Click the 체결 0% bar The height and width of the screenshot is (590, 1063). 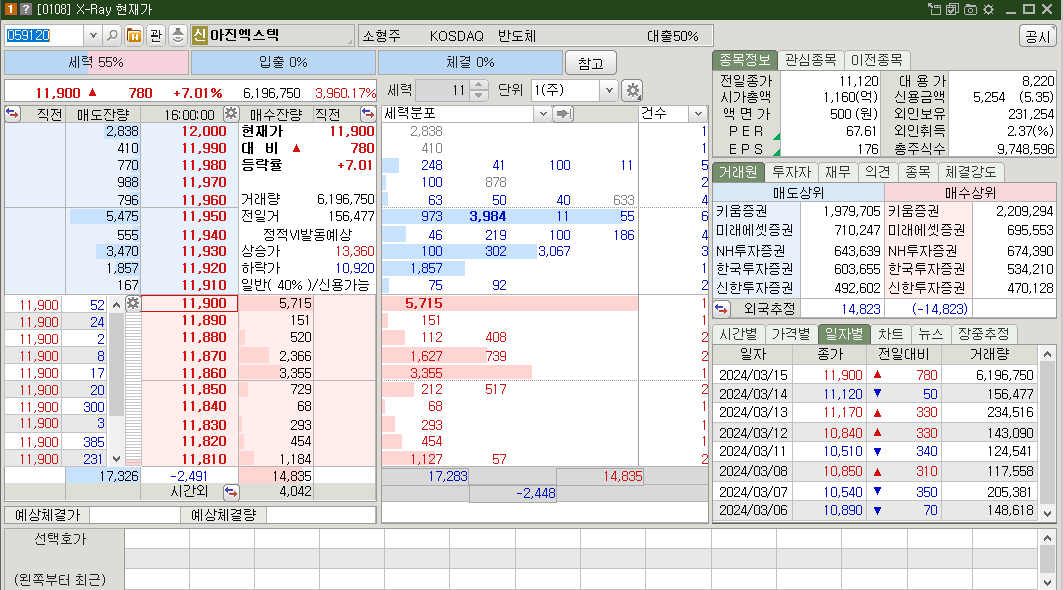coord(470,62)
